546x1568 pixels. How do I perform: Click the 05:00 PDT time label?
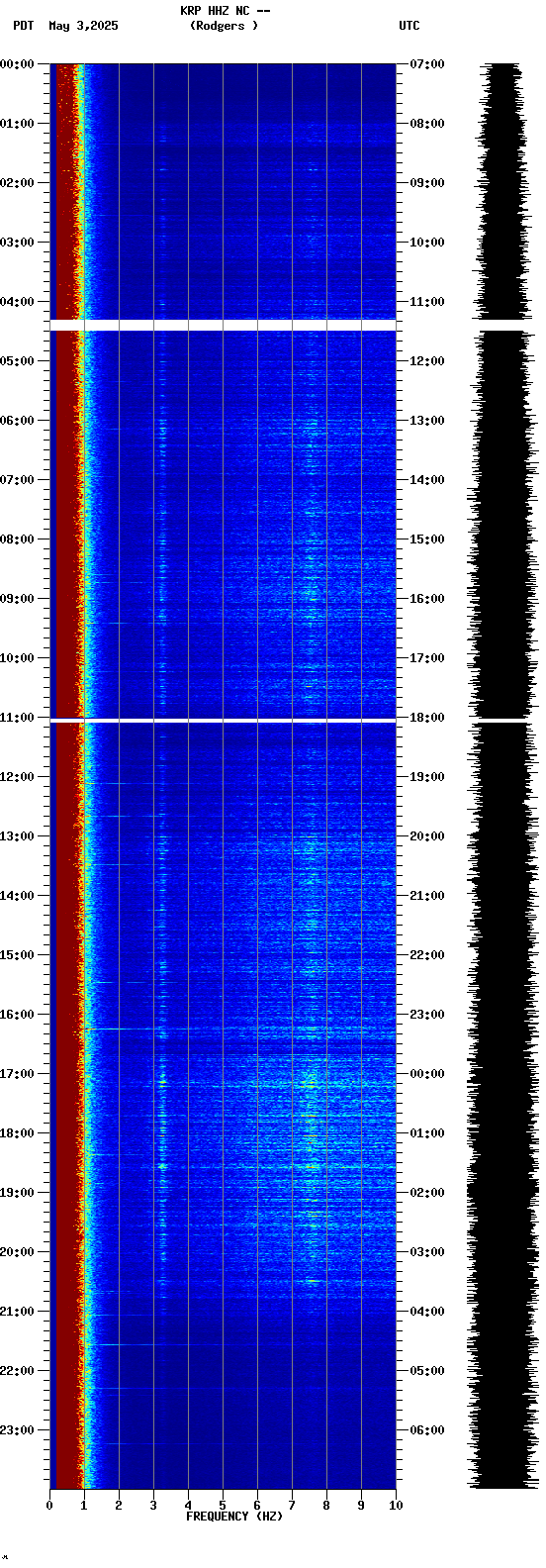click(18, 361)
